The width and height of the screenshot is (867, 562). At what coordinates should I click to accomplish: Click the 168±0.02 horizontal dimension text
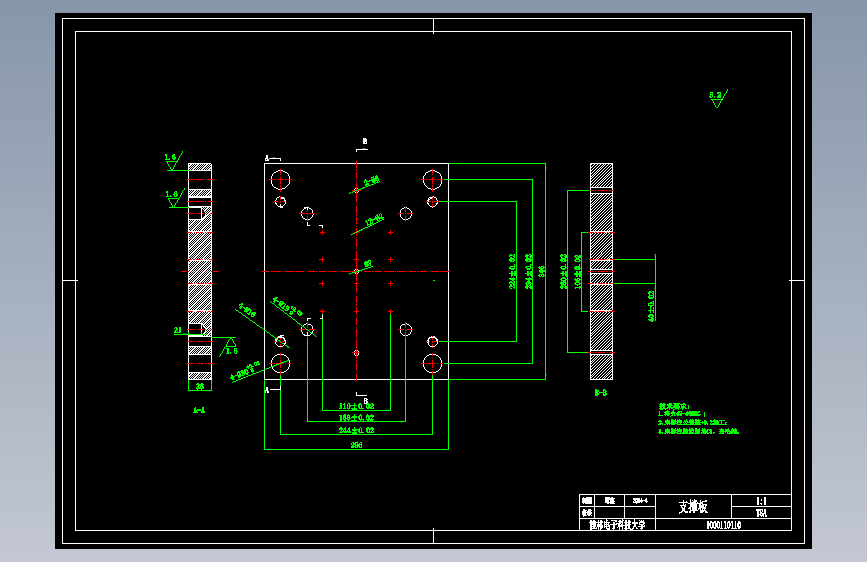point(357,418)
